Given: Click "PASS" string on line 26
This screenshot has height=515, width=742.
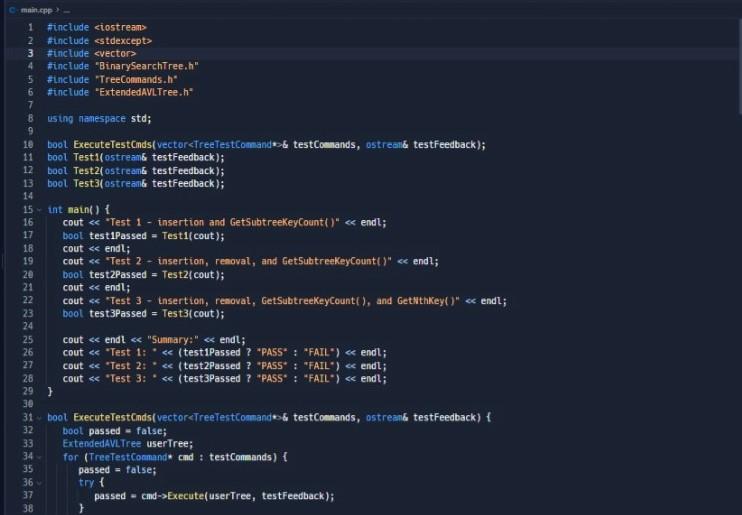Looking at the screenshot, I should [272, 352].
